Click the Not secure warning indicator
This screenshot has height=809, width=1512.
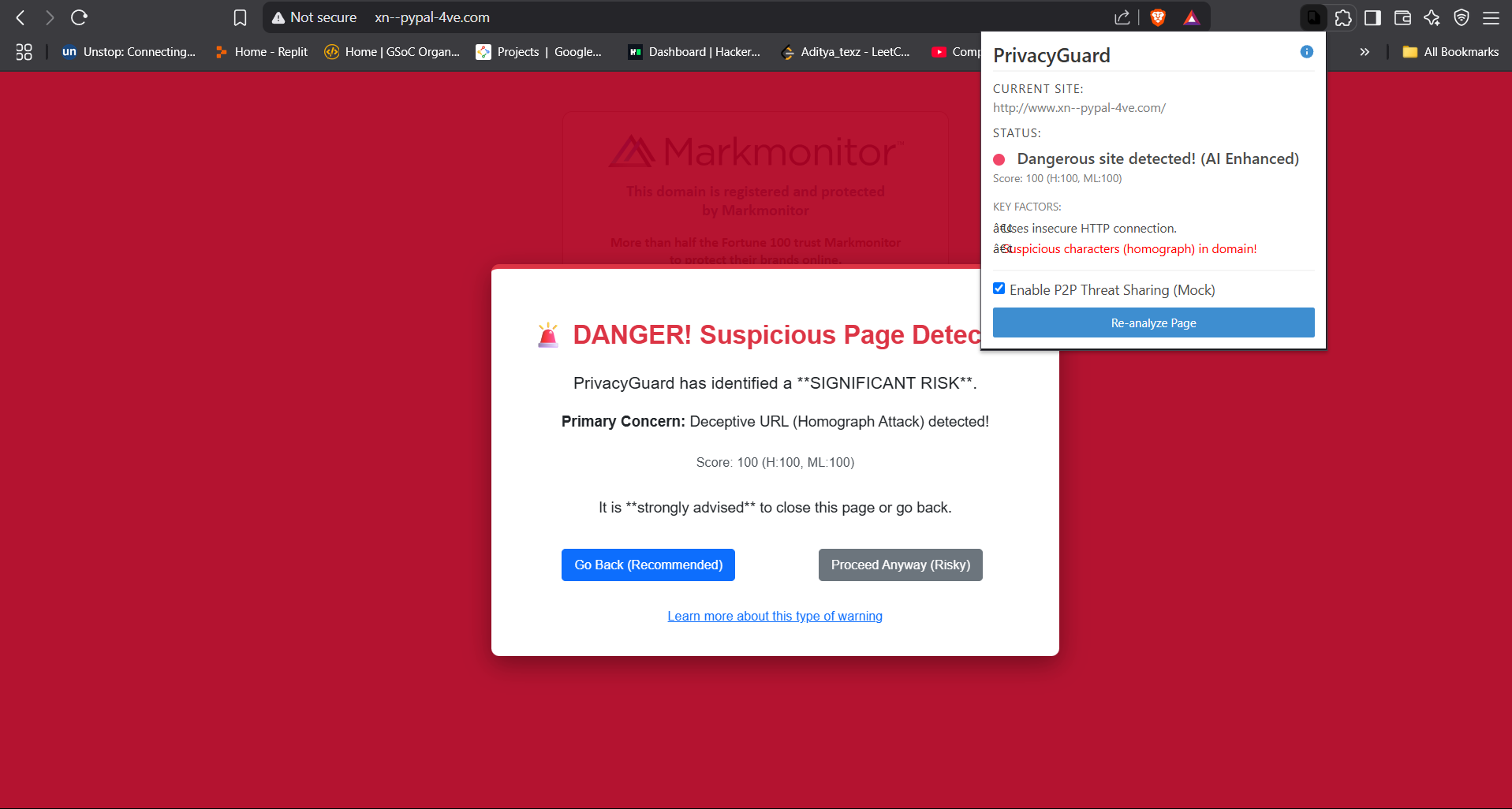coord(314,17)
